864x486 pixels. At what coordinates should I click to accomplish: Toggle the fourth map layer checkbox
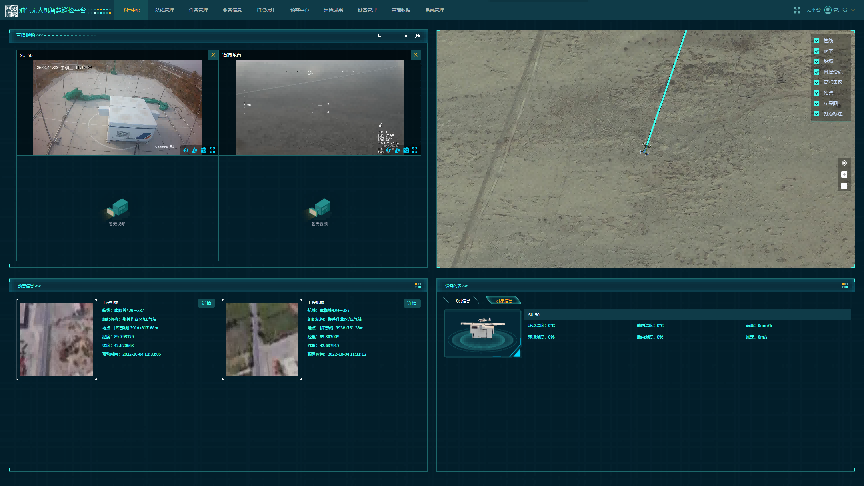(817, 72)
